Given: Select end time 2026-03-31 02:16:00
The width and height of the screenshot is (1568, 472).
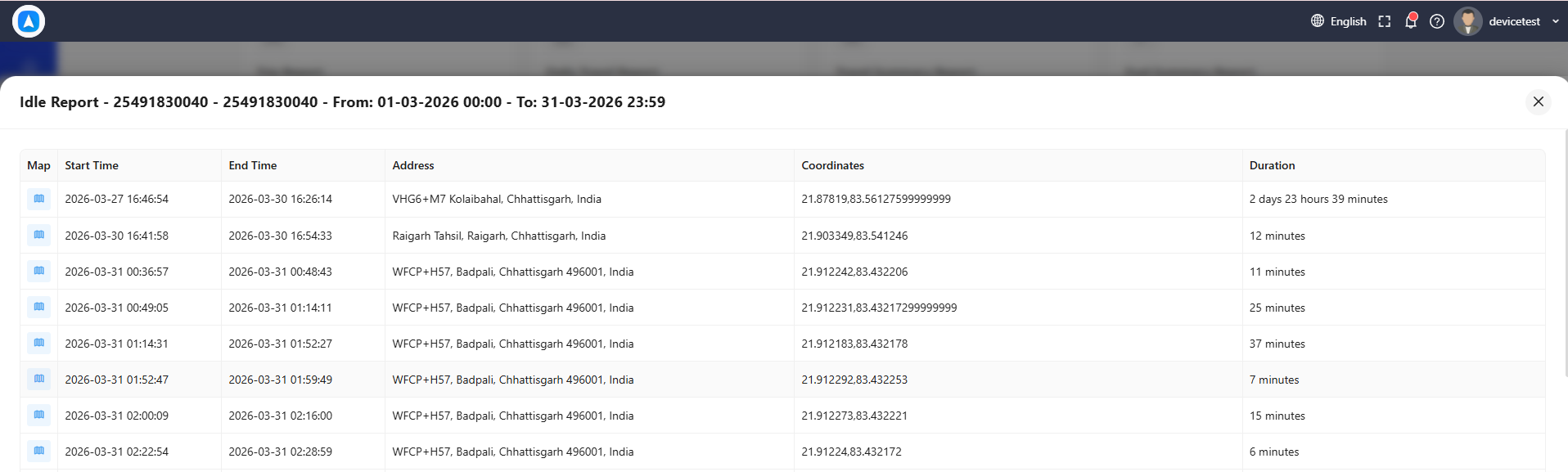Looking at the screenshot, I should 281,416.
